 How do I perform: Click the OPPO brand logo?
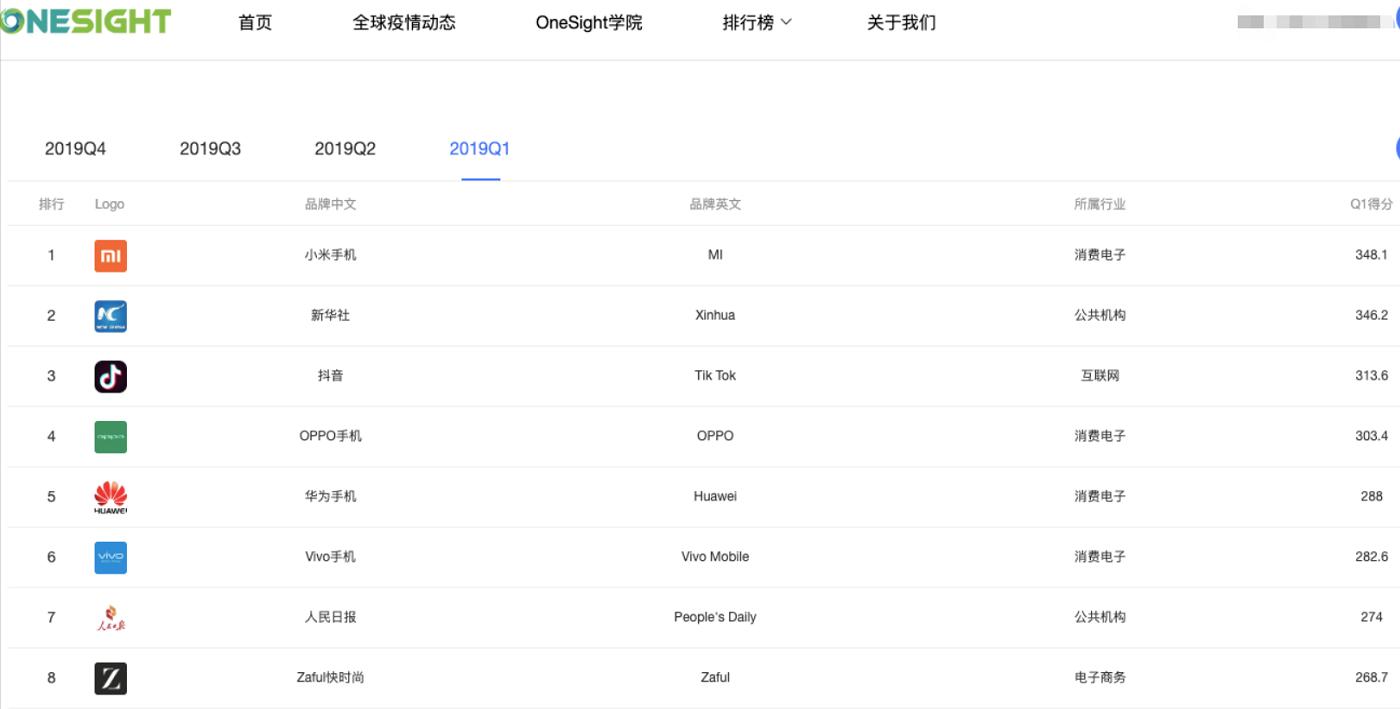110,436
